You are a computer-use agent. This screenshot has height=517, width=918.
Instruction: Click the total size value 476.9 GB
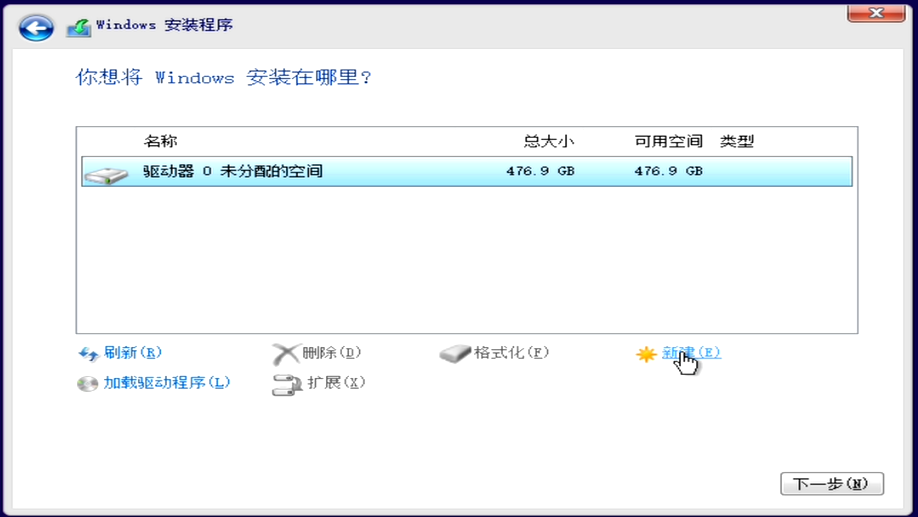[540, 171]
